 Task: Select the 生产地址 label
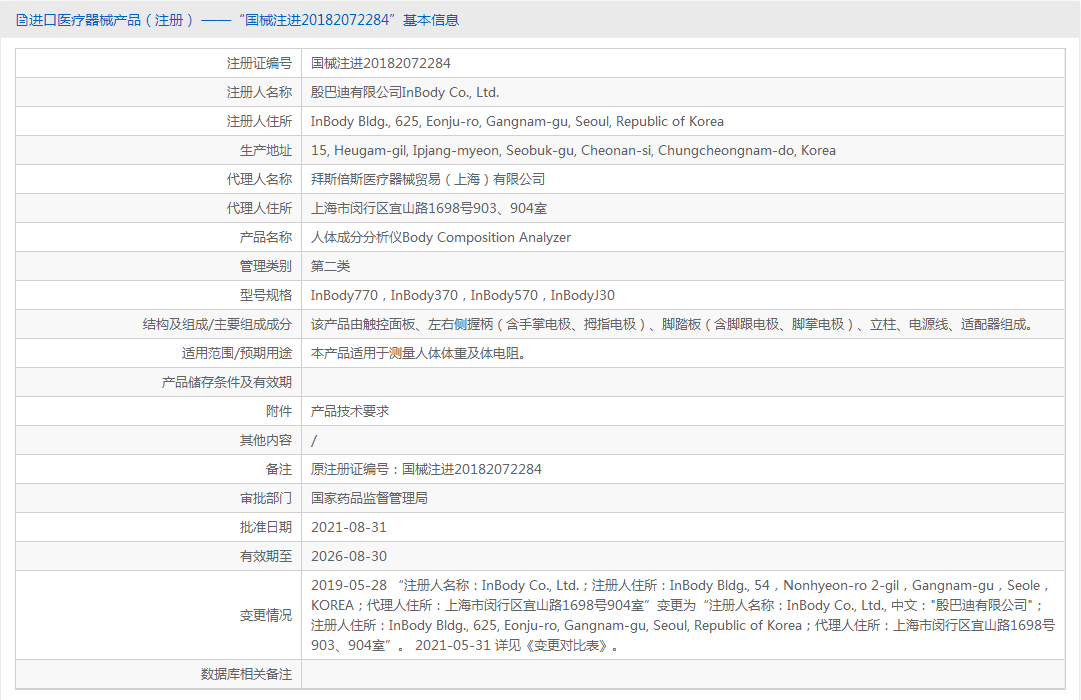click(266, 150)
